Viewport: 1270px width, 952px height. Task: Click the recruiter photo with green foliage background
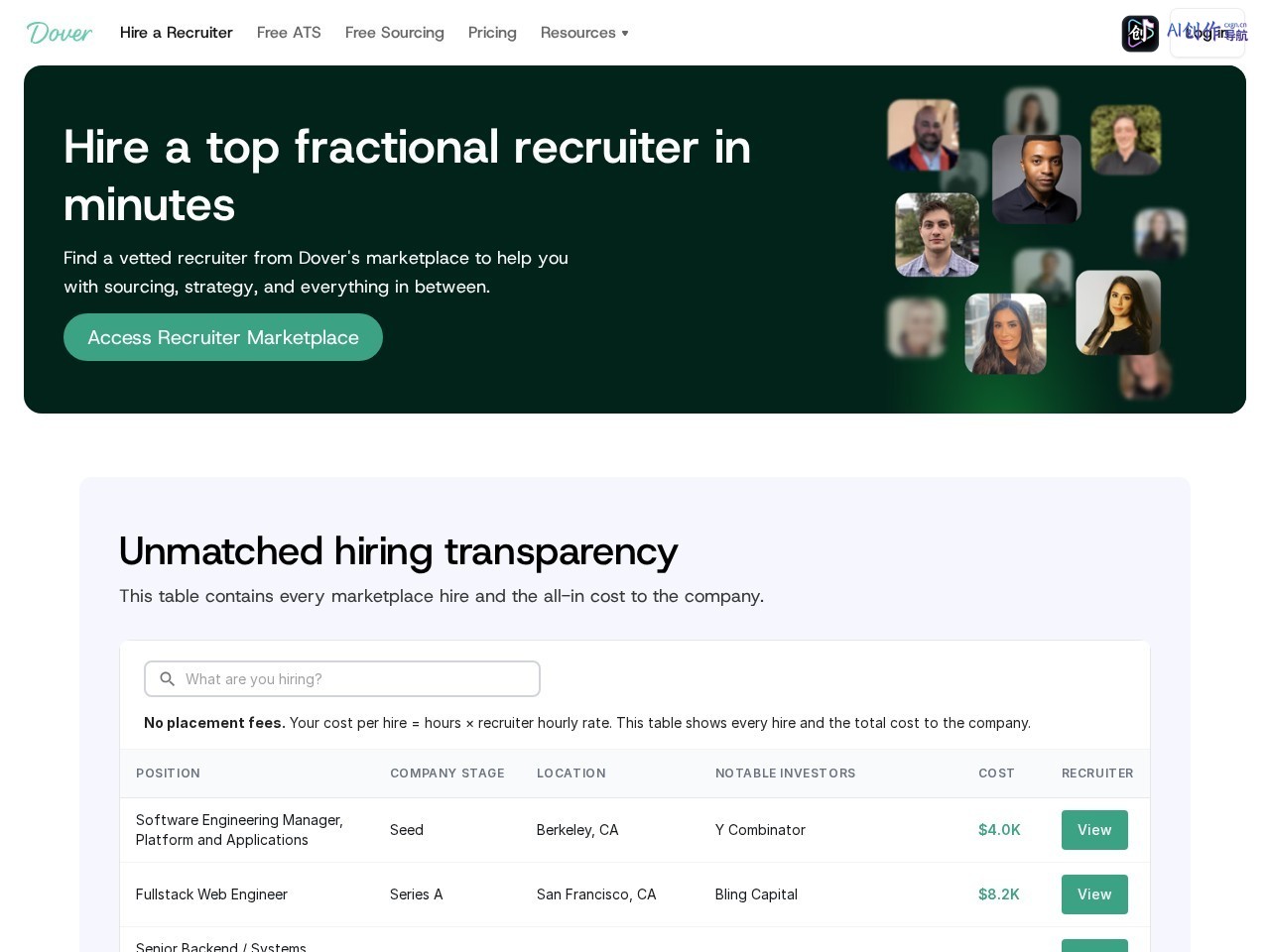tap(1126, 140)
